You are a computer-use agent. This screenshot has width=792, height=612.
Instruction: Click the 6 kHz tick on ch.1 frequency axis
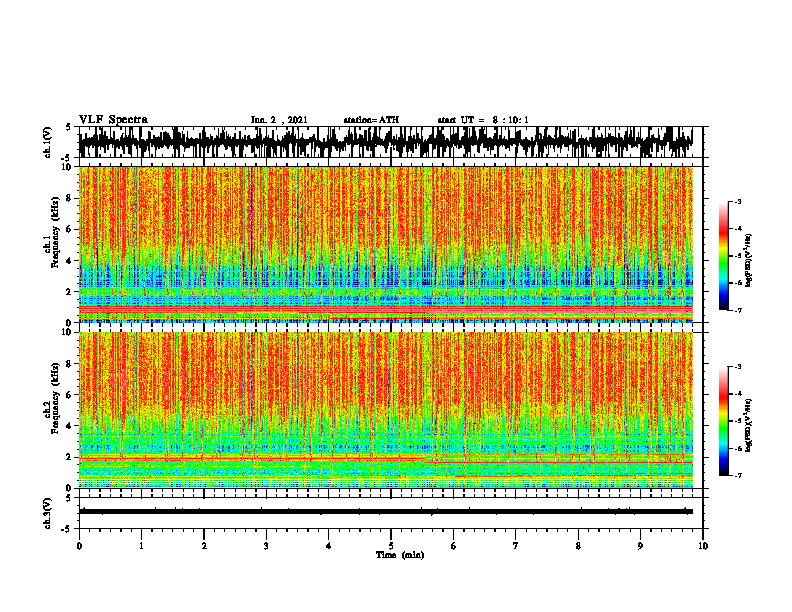(x=70, y=229)
